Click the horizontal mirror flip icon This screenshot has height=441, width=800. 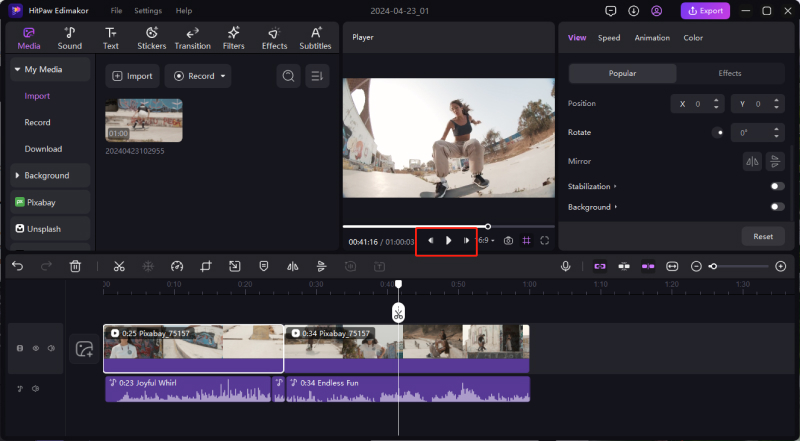point(751,161)
